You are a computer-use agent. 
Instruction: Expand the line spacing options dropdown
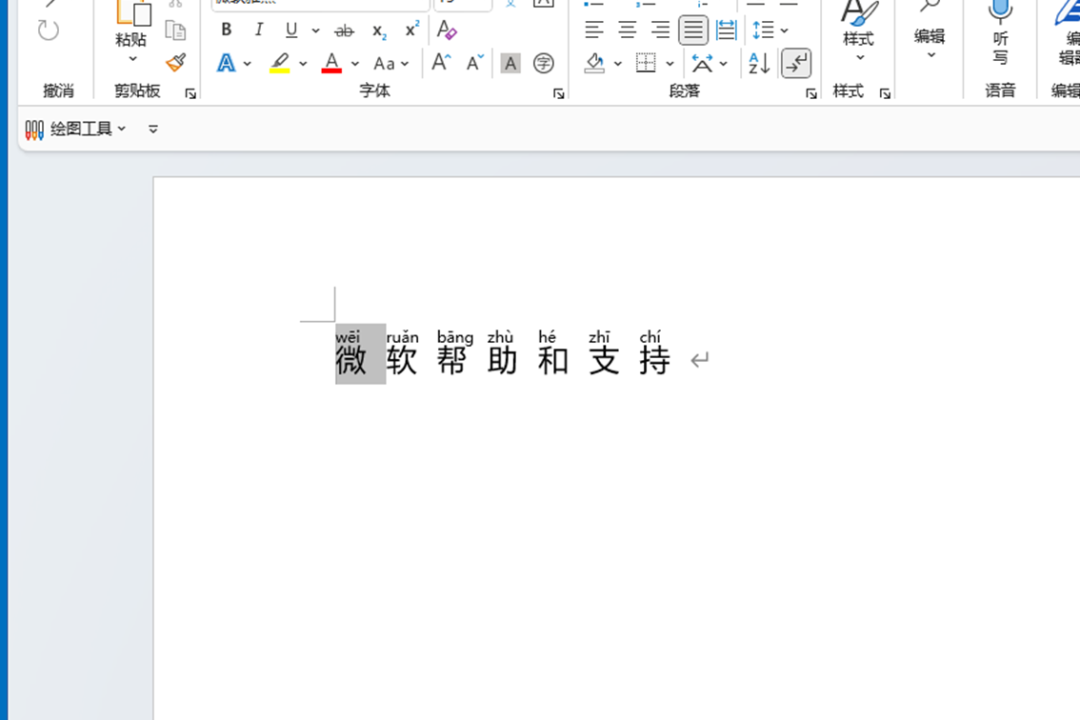(785, 30)
